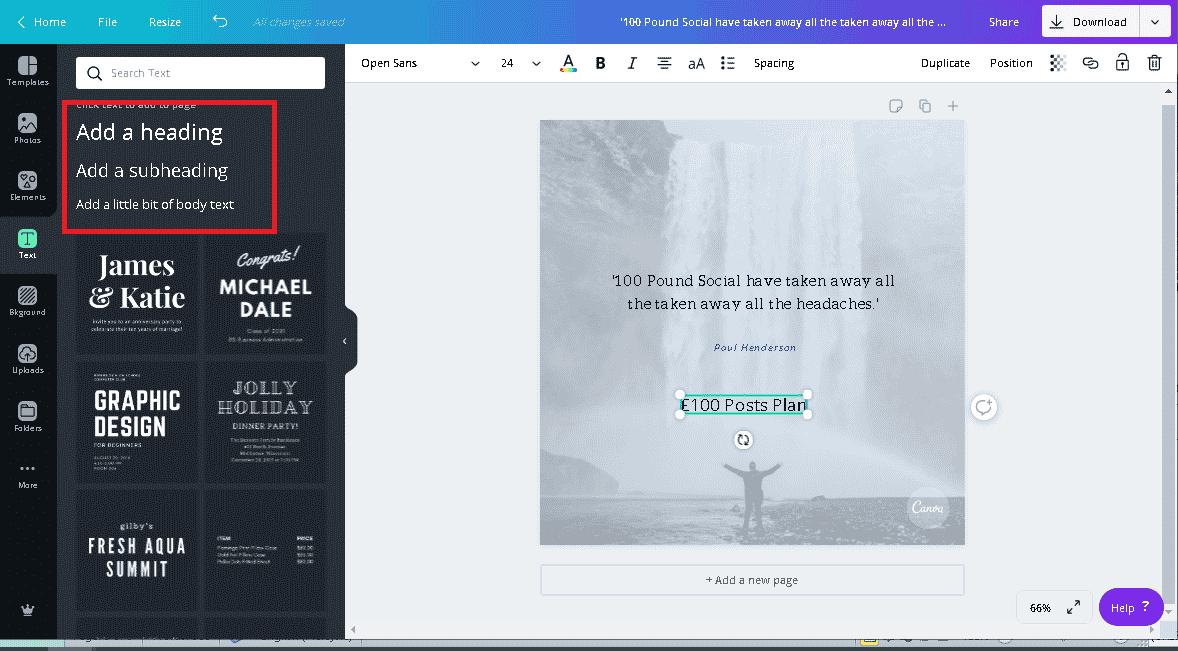Expand the Download options arrow
This screenshot has height=651, width=1178.
tap(1154, 22)
